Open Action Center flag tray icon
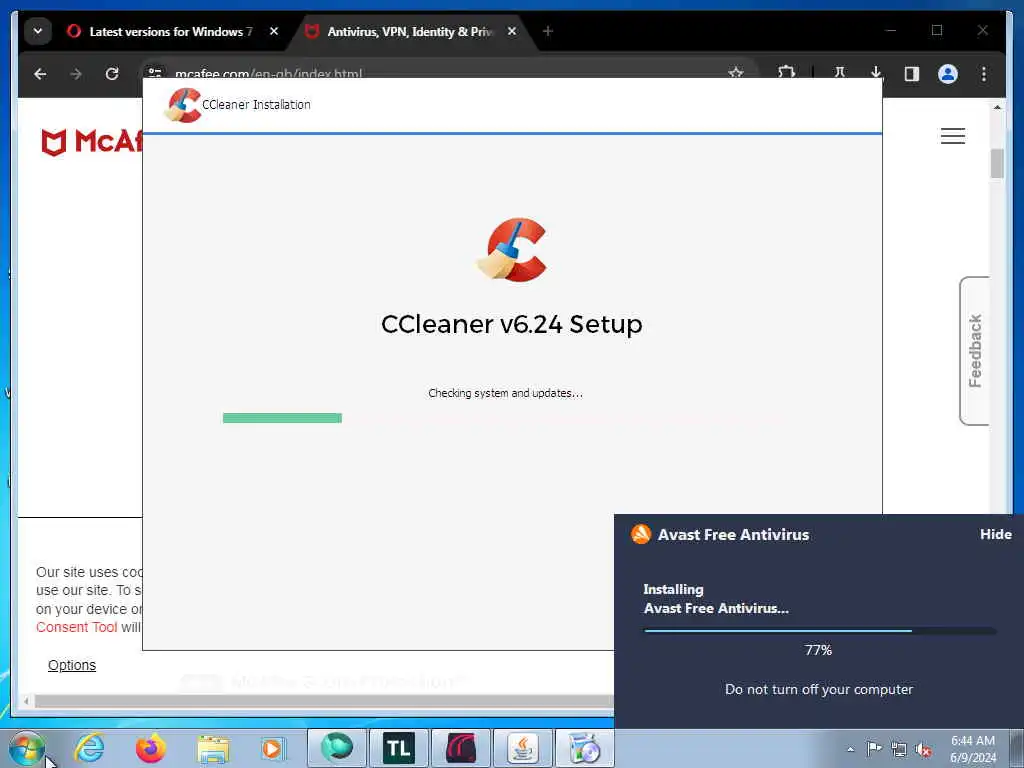The image size is (1024, 768). 874,748
